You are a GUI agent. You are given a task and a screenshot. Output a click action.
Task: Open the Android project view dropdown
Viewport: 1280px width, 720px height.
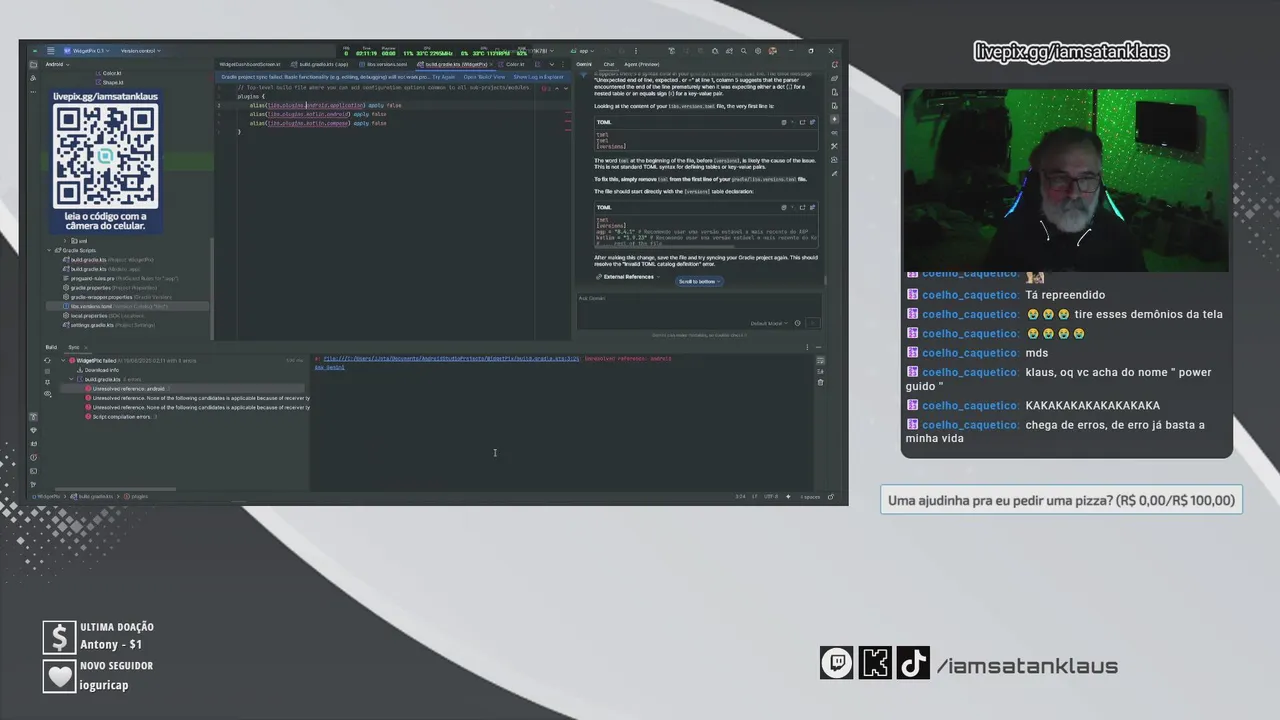[x=57, y=64]
